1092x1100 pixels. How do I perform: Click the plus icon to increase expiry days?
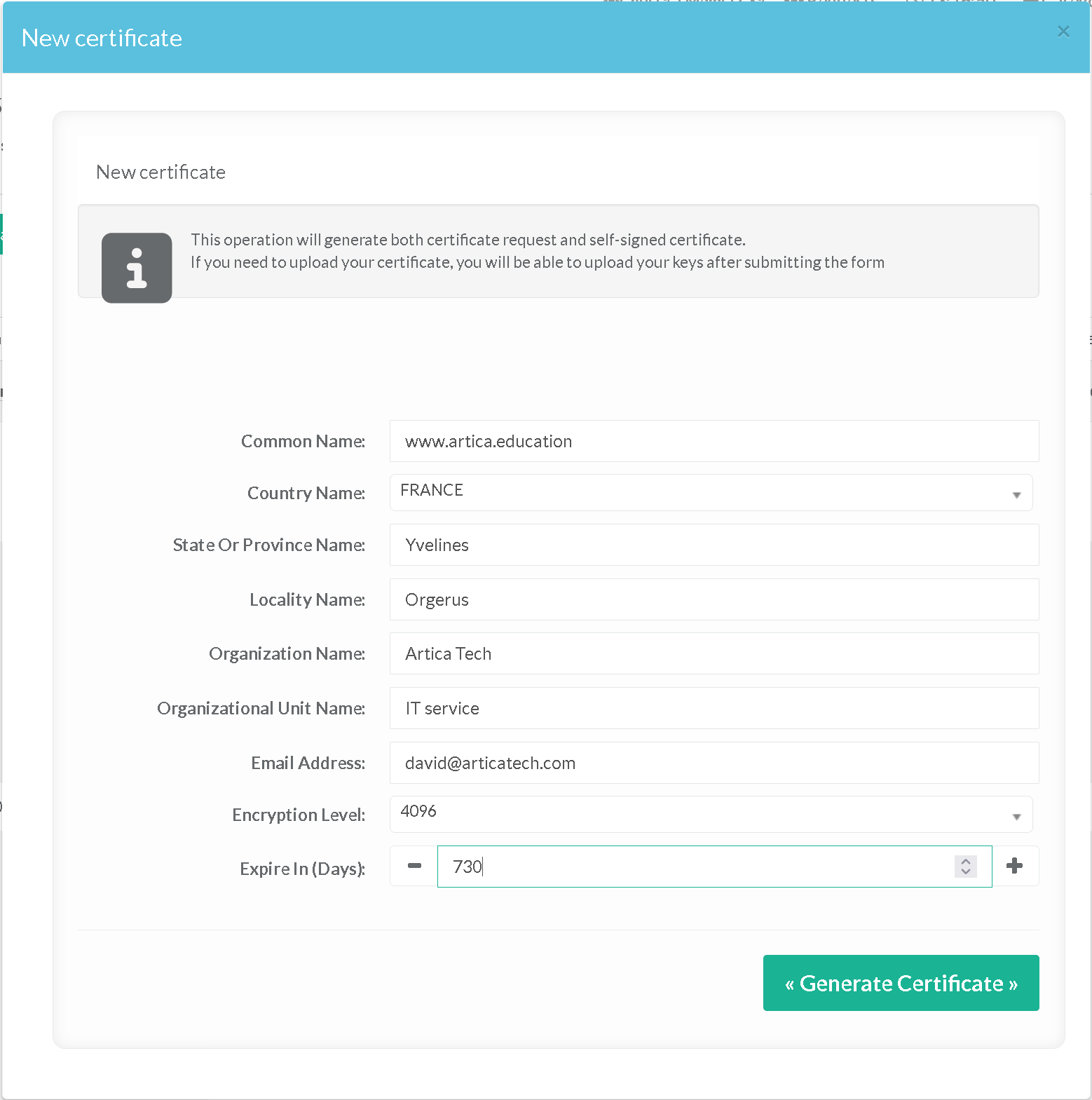tap(1014, 866)
